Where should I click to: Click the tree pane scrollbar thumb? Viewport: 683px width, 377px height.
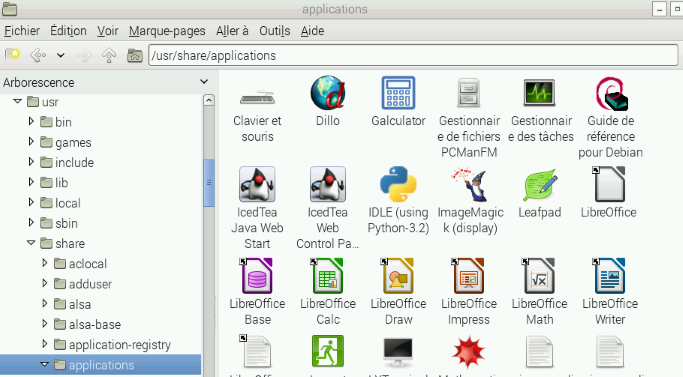tap(209, 183)
